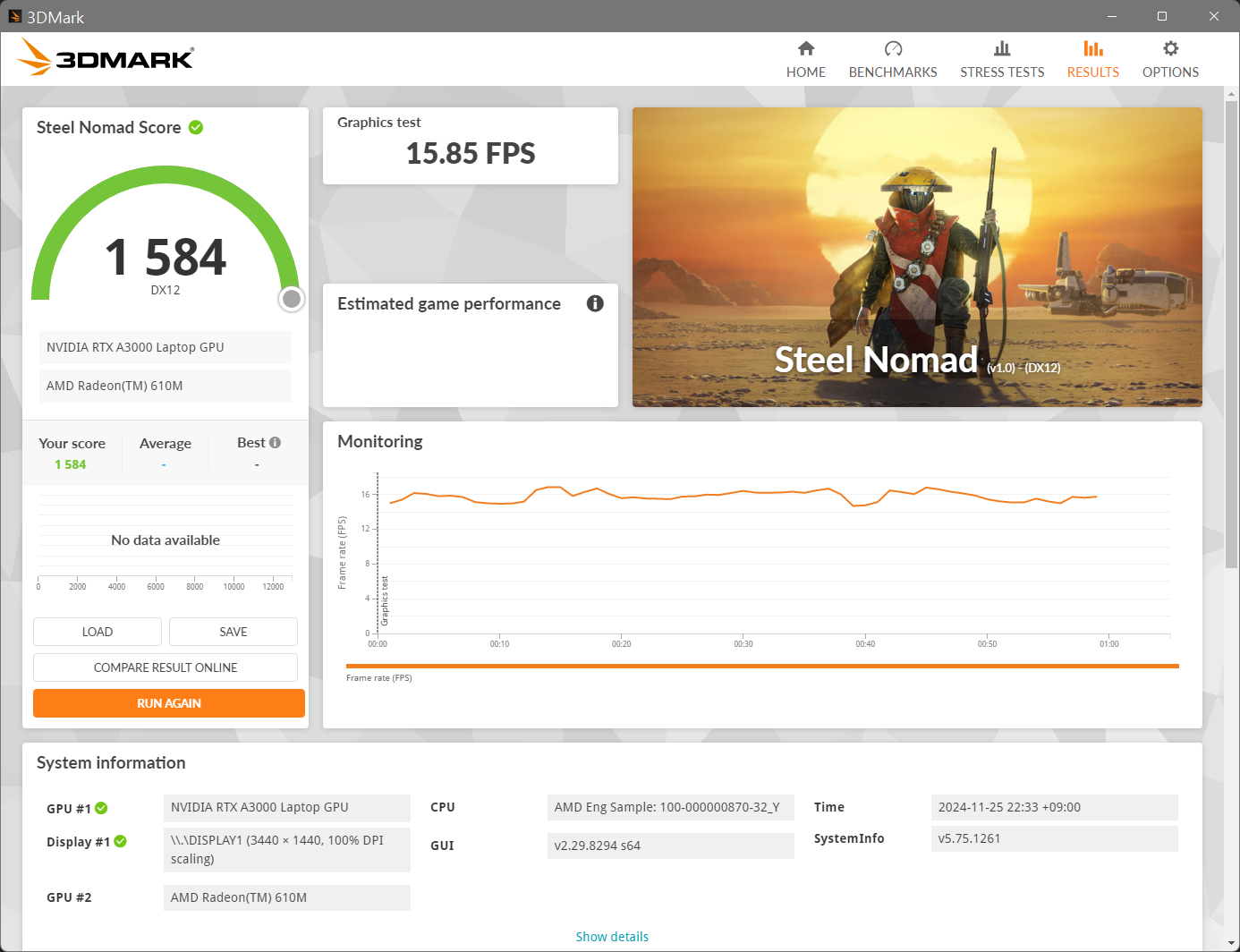Screen dimensions: 1240x952
Task: Click the Average column header
Action: (x=166, y=443)
